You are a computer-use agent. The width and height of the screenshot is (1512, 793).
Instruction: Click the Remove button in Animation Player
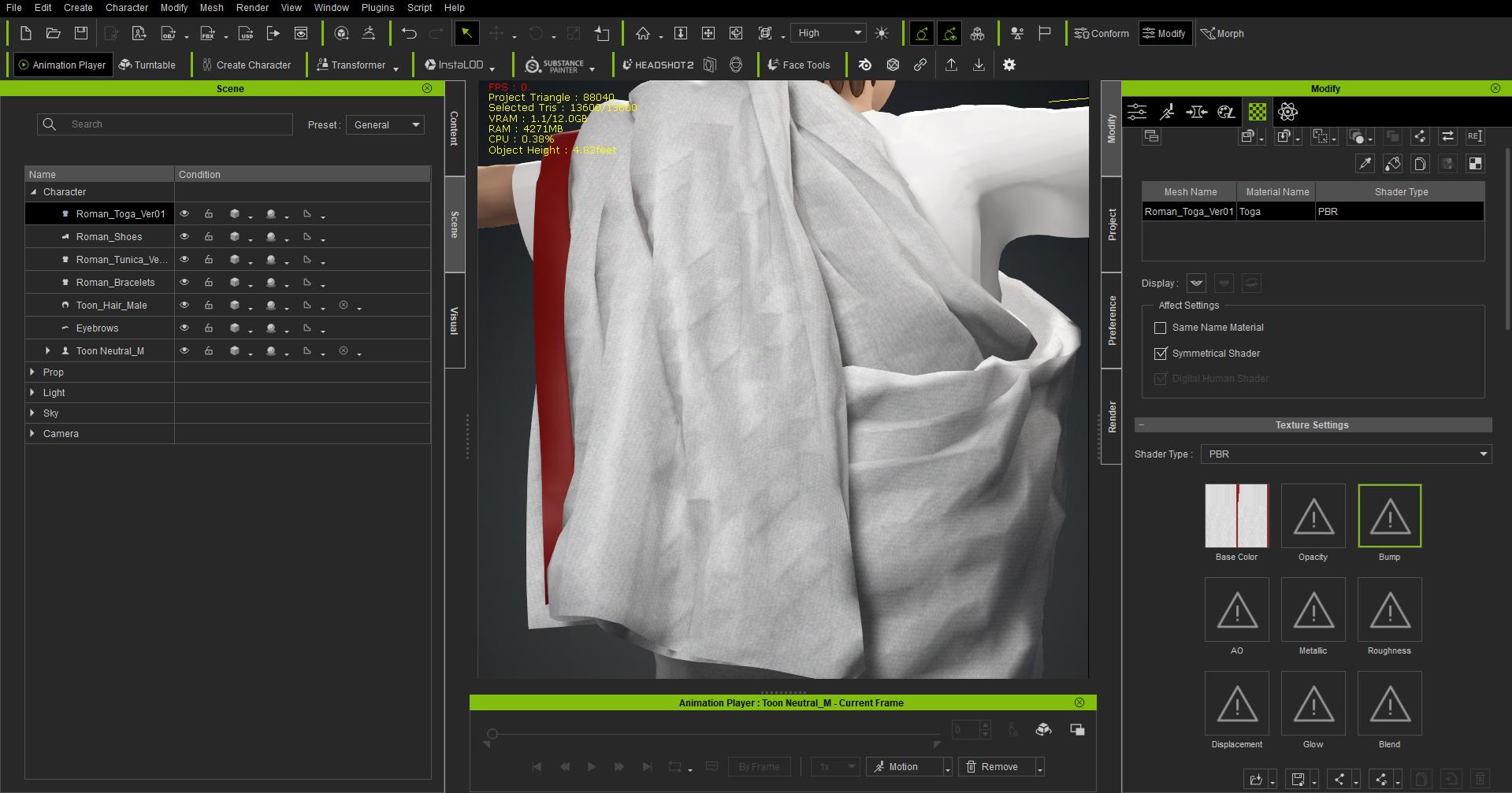click(x=995, y=766)
